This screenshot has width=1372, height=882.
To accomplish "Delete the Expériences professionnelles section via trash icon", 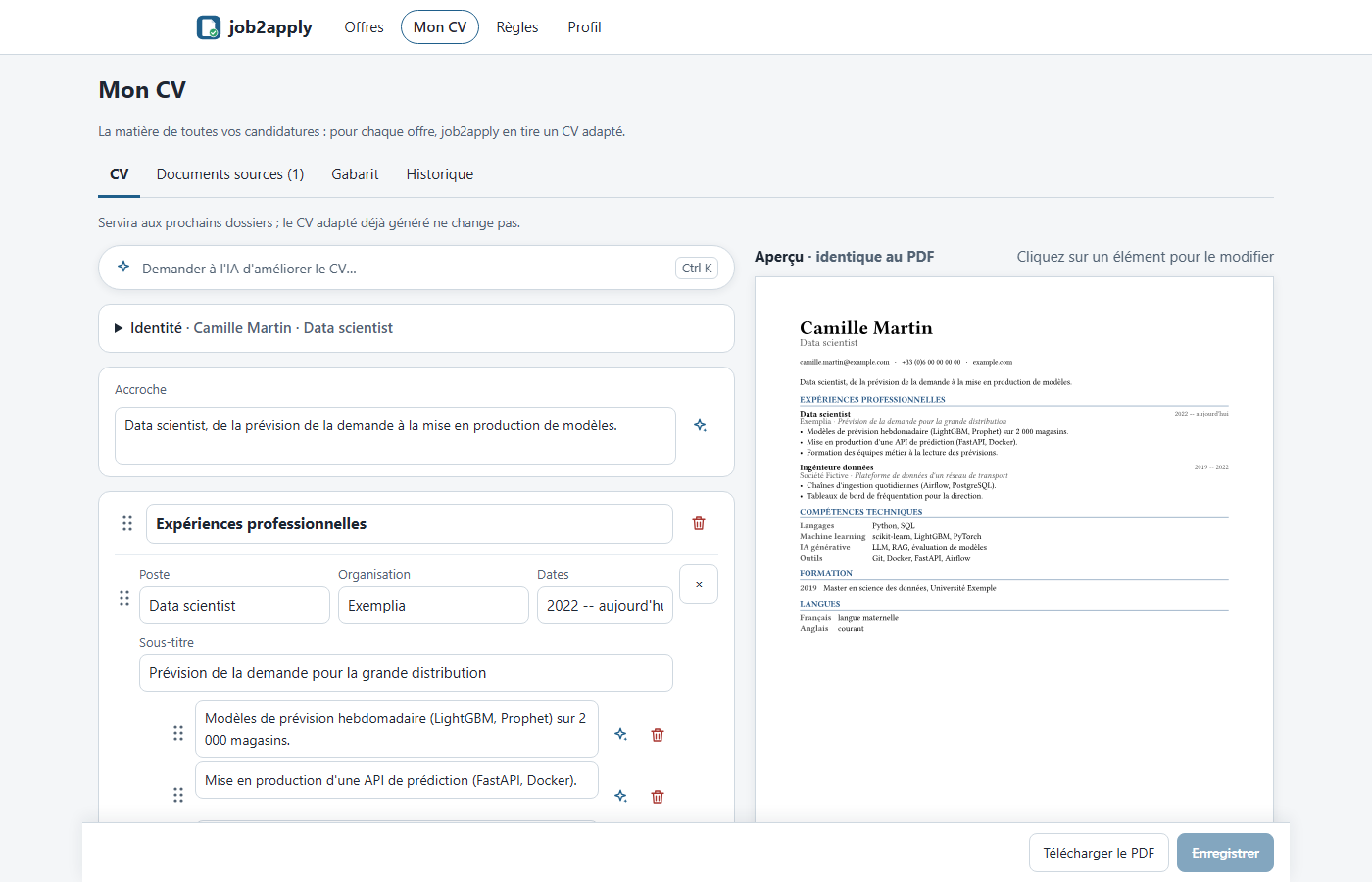I will [x=699, y=523].
